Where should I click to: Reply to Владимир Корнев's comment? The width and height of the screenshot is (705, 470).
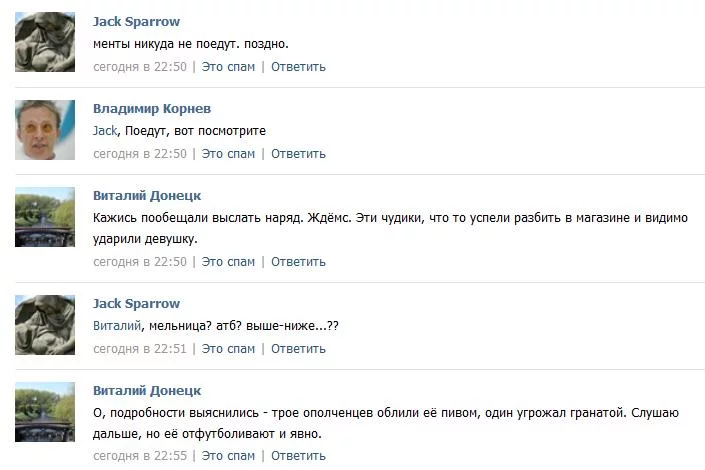tap(298, 154)
